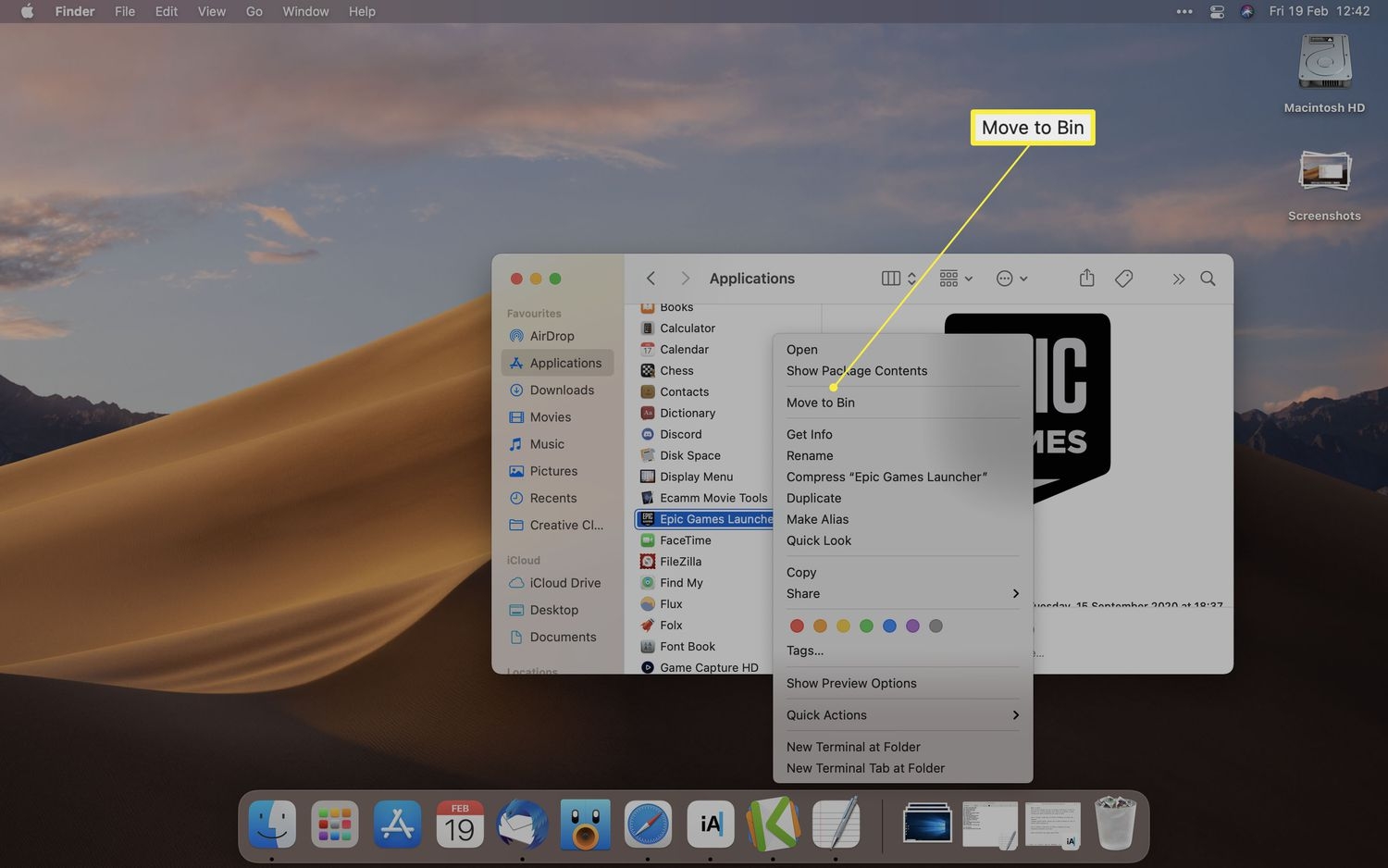Select AirDrop in the Finder sidebar
The width and height of the screenshot is (1388, 868).
[557, 336]
